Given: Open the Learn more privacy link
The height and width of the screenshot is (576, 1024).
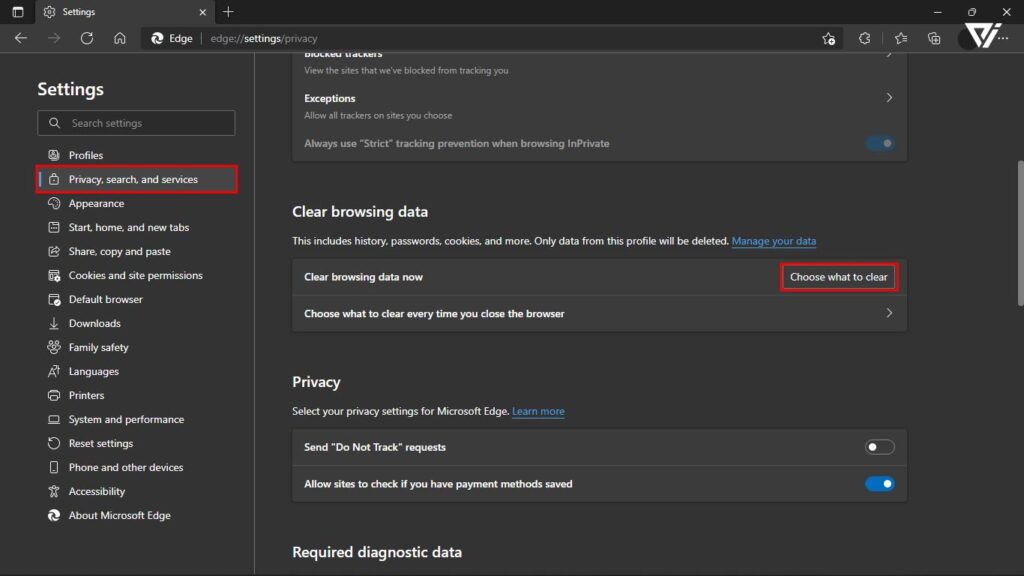Looking at the screenshot, I should pos(538,411).
